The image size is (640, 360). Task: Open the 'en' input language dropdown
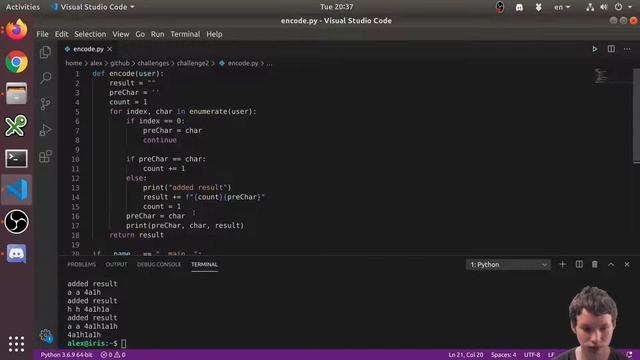(562, 7)
